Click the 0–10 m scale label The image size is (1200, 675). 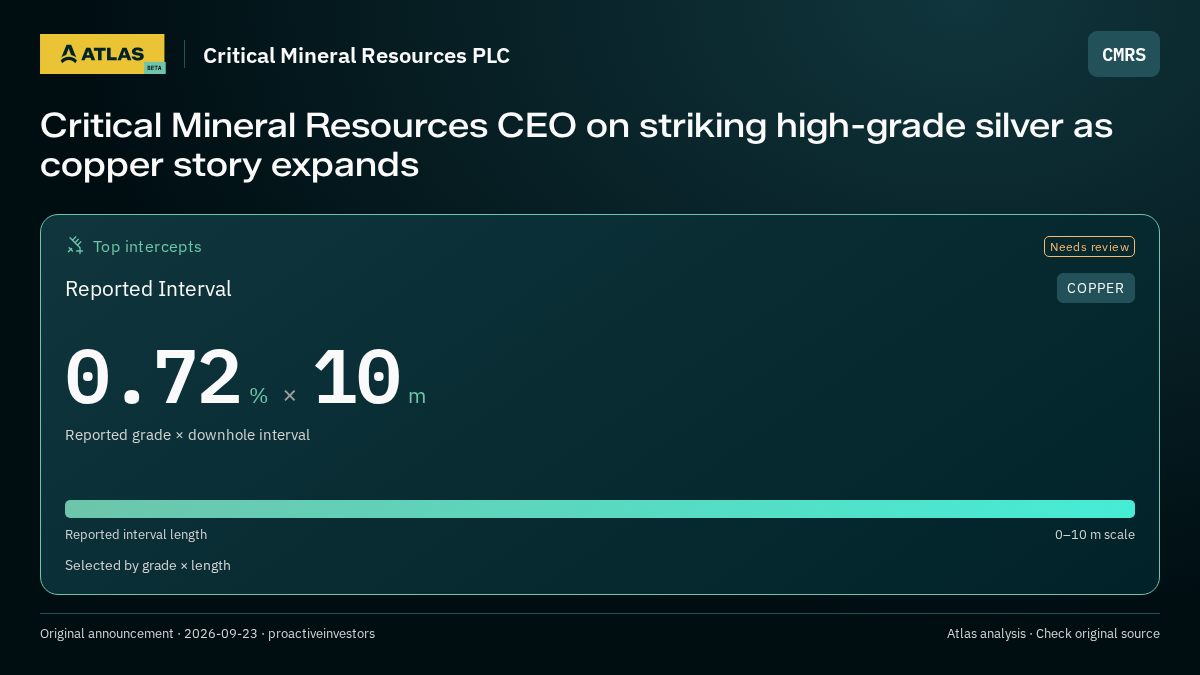click(x=1095, y=535)
